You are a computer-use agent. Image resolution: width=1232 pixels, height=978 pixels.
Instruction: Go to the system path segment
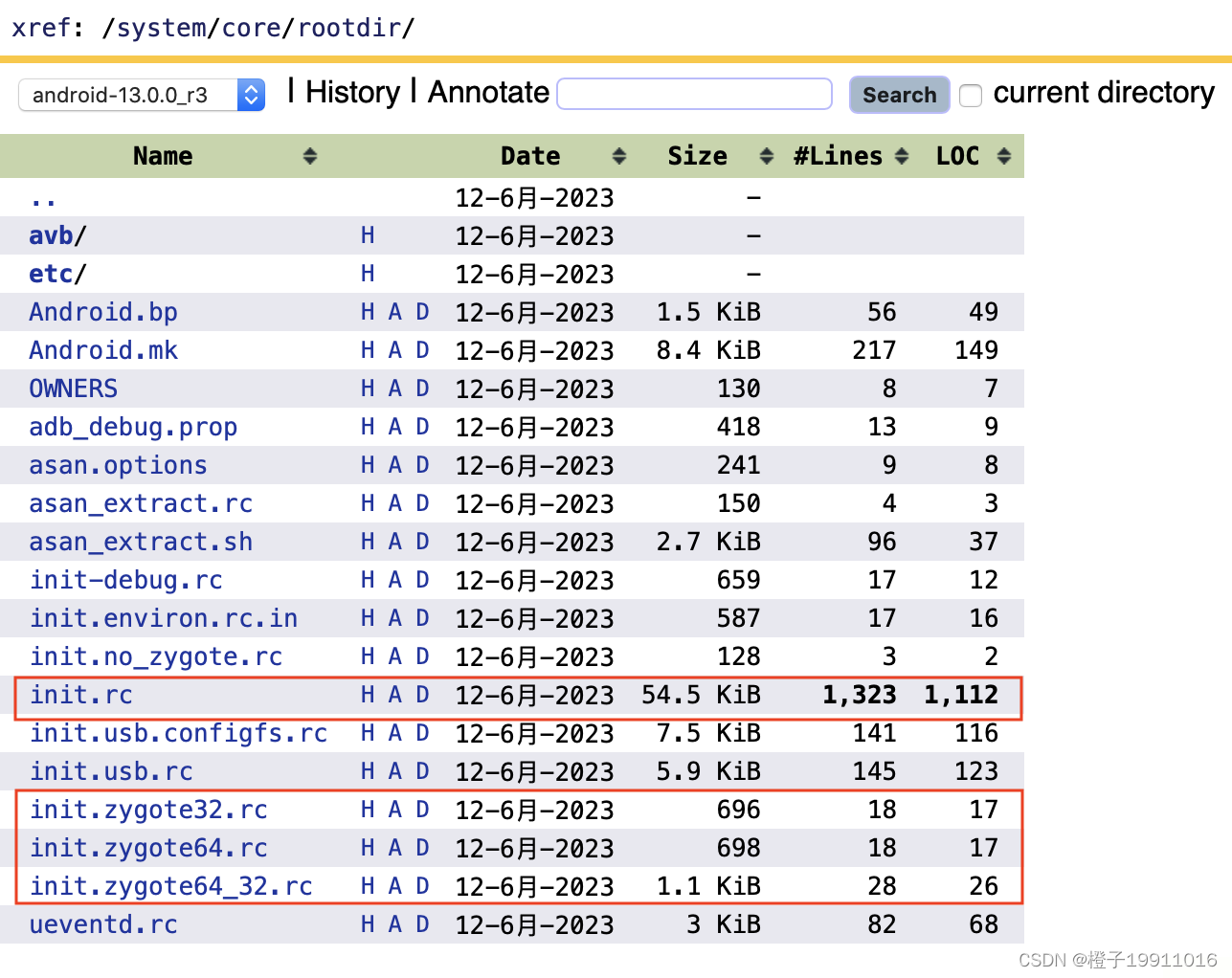[x=162, y=28]
